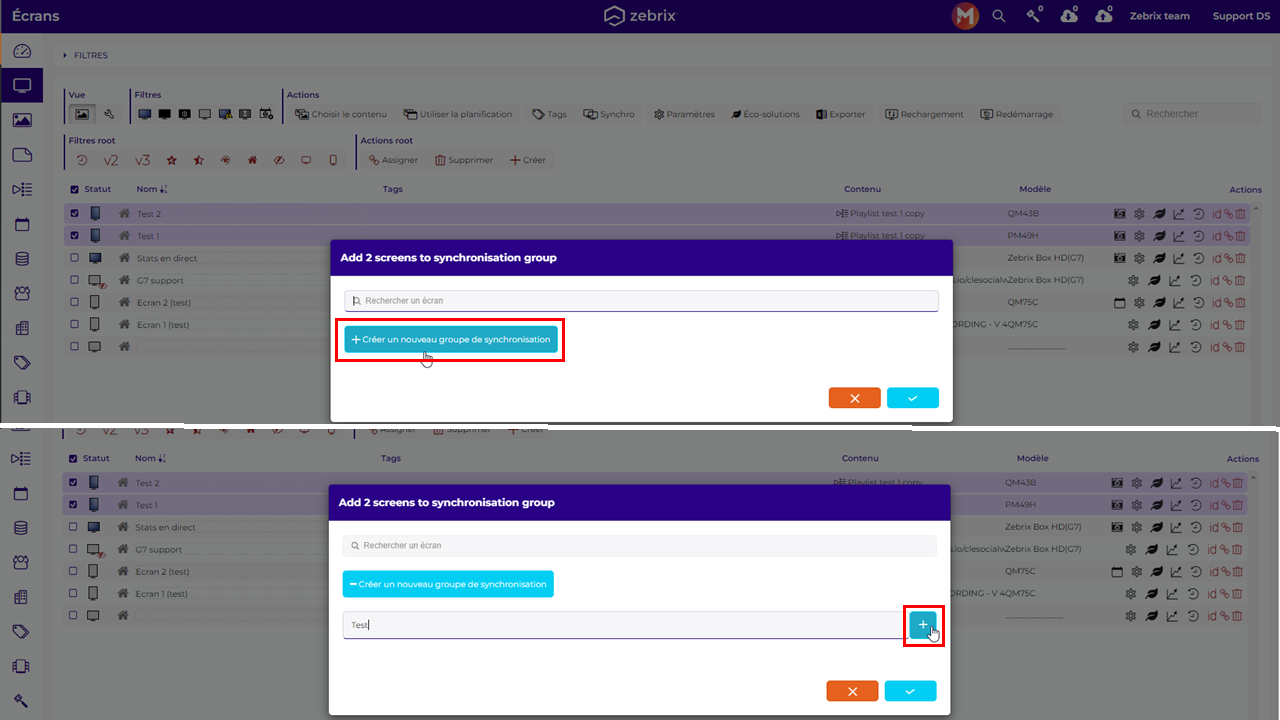Open the Media library image icon in sidebar
The image size is (1280, 720).
[22, 120]
